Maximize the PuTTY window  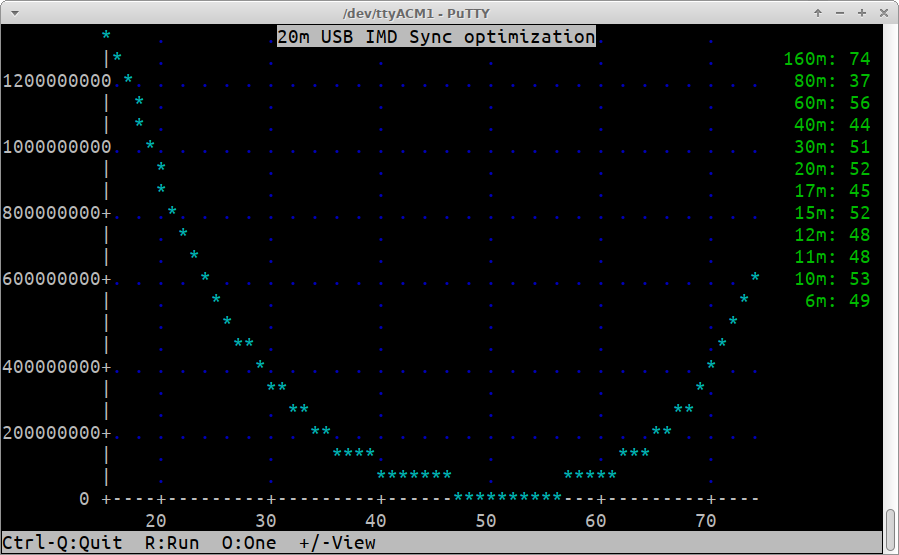coord(861,12)
